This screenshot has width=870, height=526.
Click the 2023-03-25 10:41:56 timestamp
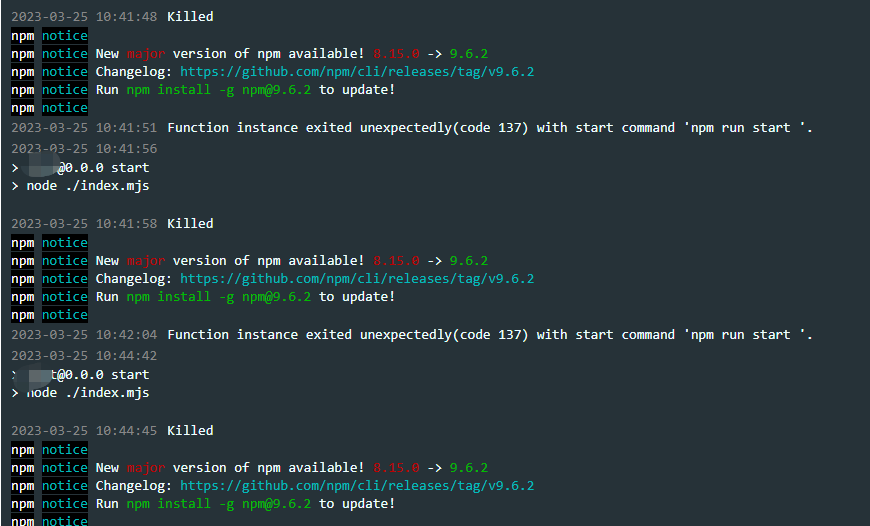tap(84, 149)
